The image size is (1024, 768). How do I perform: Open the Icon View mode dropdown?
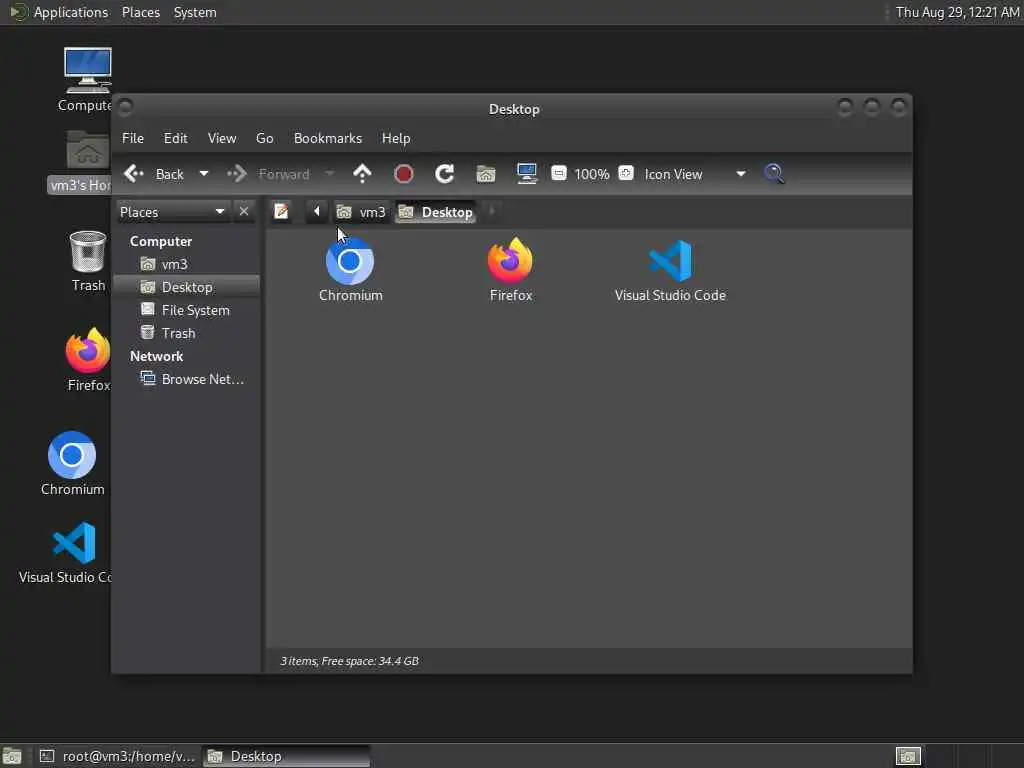[695, 174]
